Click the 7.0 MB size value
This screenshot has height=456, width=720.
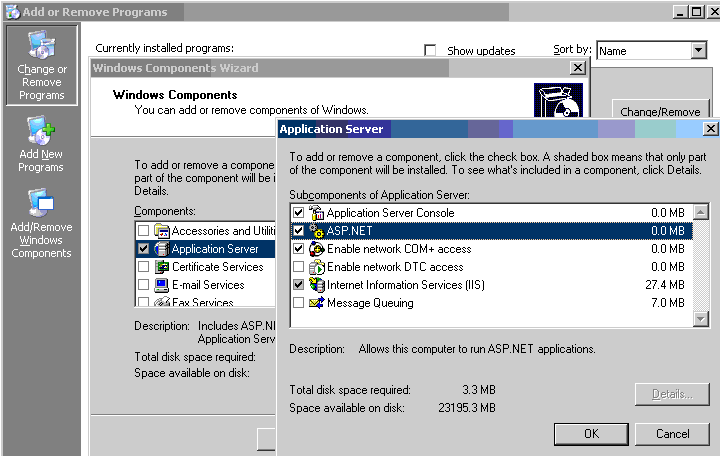point(668,303)
